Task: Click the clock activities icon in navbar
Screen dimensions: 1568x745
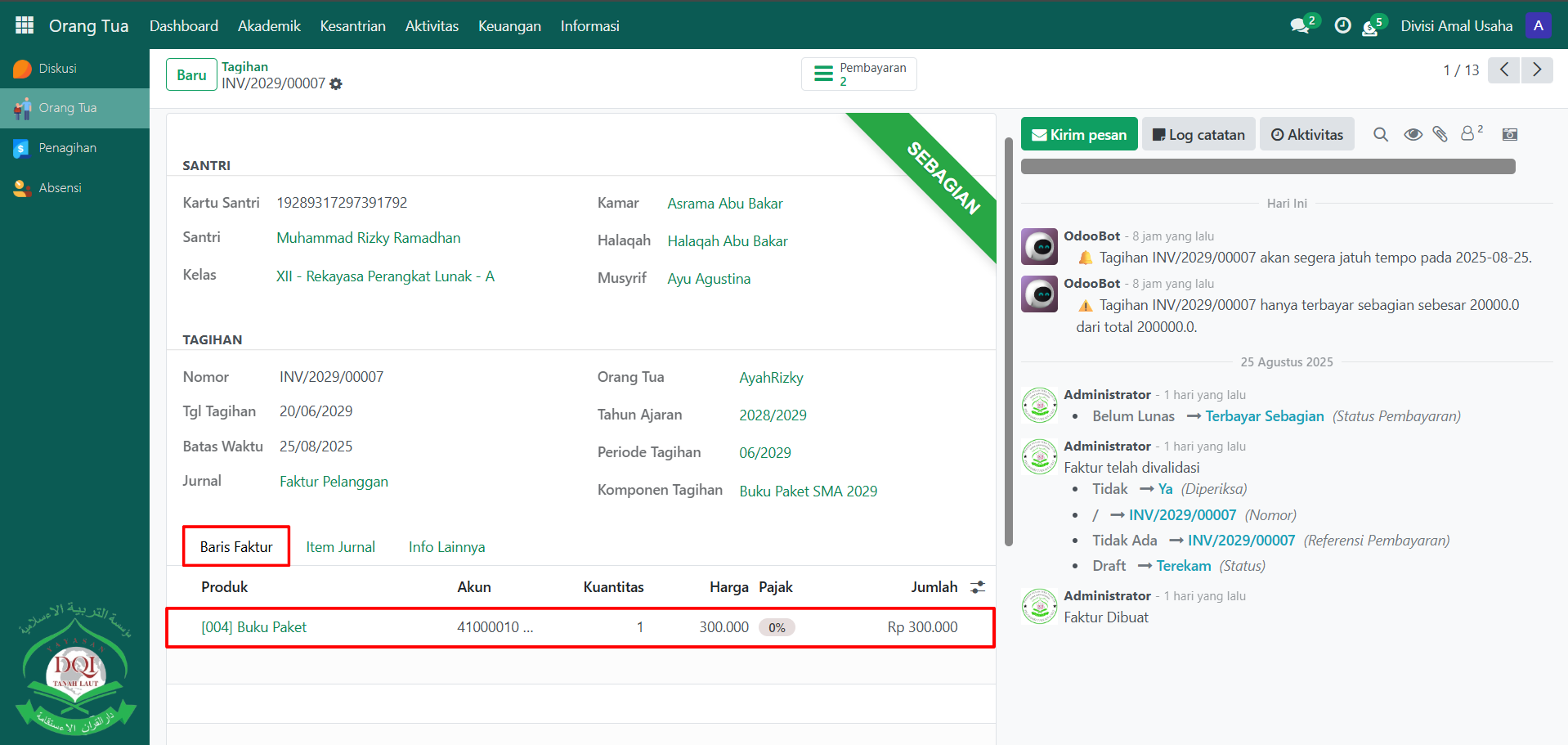Action: pos(1342,26)
